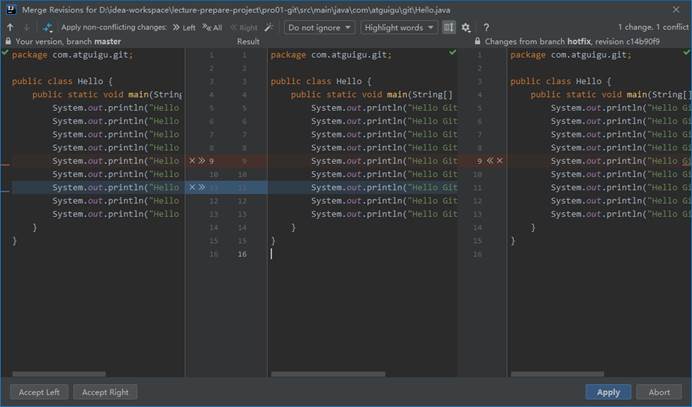692x407 pixels.
Task: Ignore the left change on blue line 11
Action: (192, 187)
